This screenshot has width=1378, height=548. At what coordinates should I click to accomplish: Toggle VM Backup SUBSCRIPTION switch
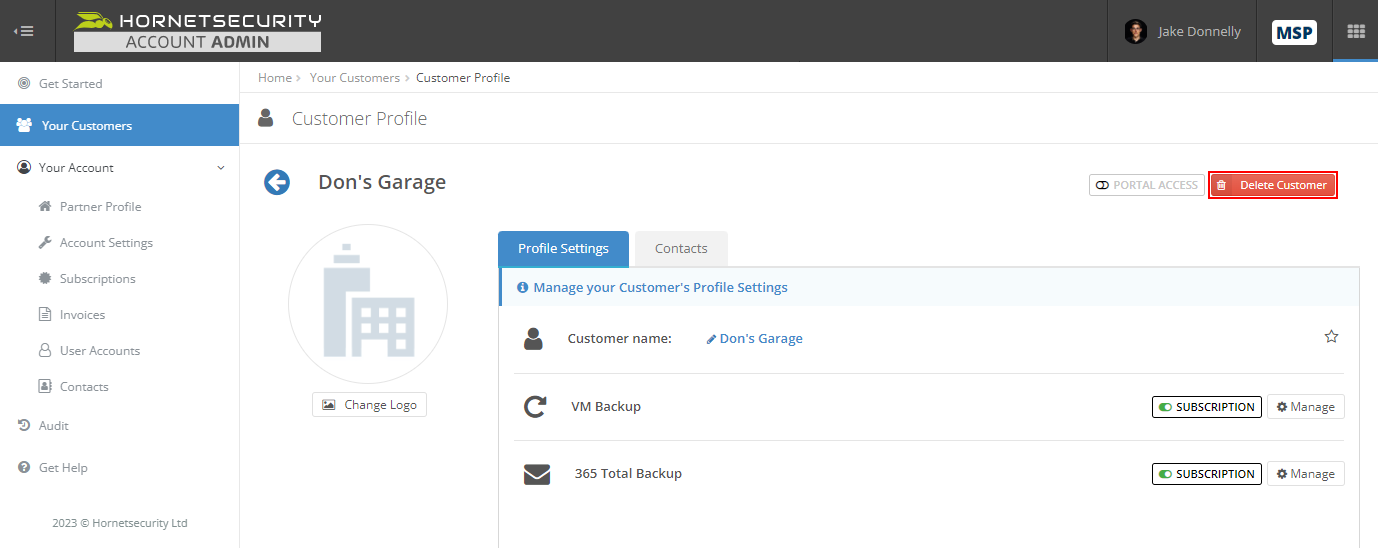pyautogui.click(x=1206, y=407)
